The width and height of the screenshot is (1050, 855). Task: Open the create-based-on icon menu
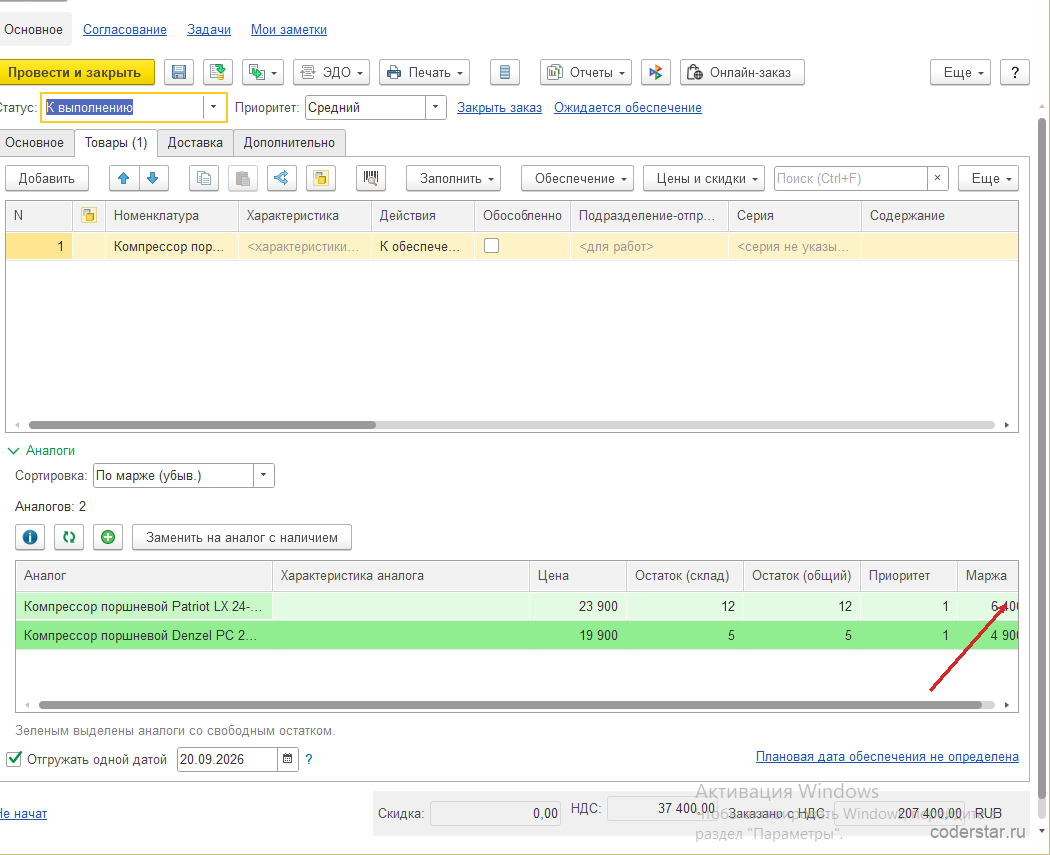pos(262,72)
